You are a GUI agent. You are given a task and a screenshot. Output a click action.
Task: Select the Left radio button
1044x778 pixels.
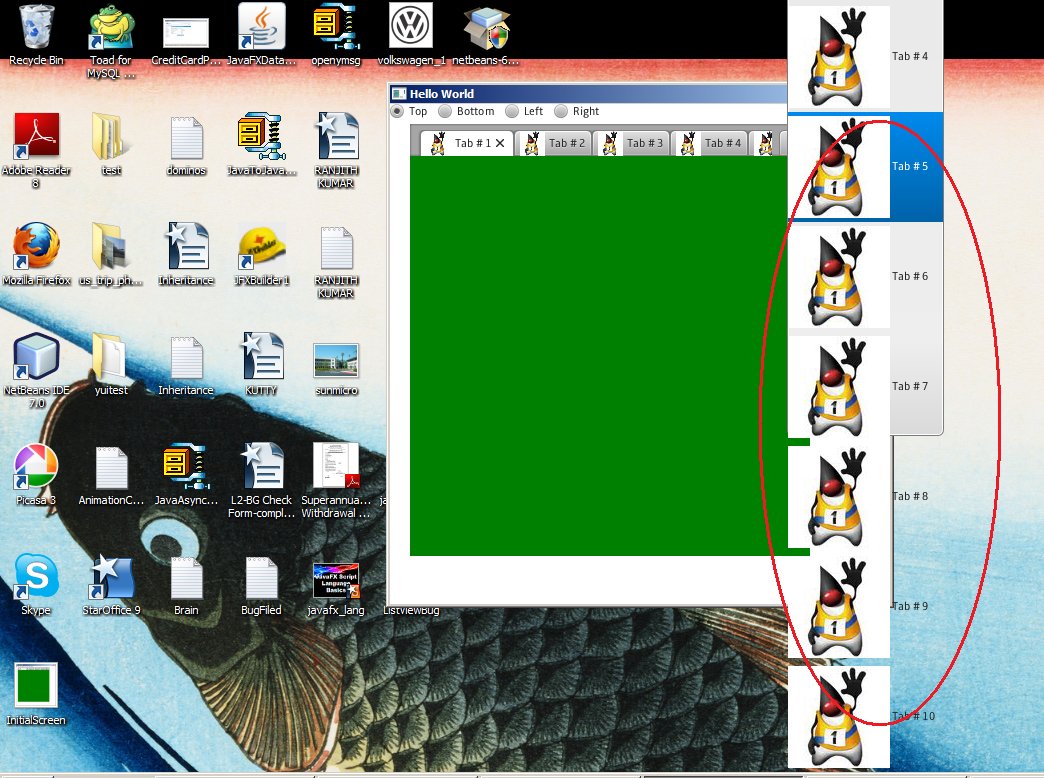(512, 112)
